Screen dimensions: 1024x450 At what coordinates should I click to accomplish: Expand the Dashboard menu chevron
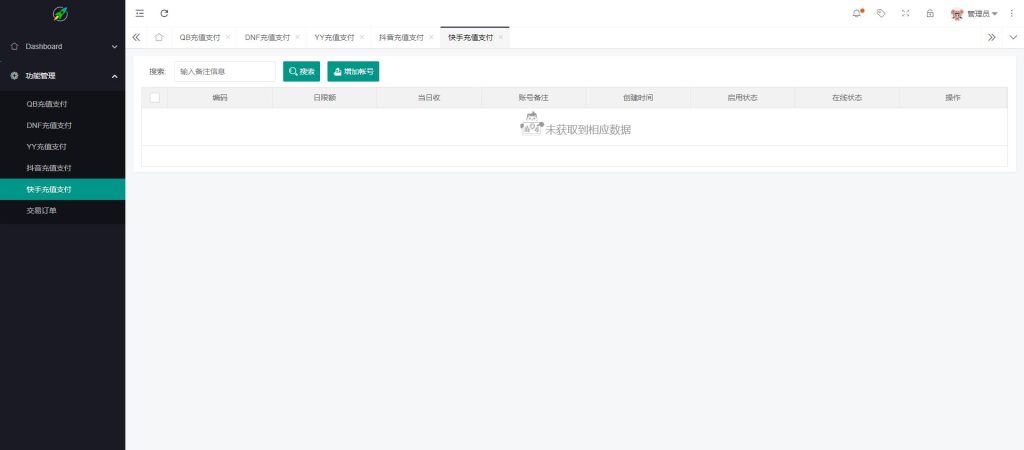114,46
